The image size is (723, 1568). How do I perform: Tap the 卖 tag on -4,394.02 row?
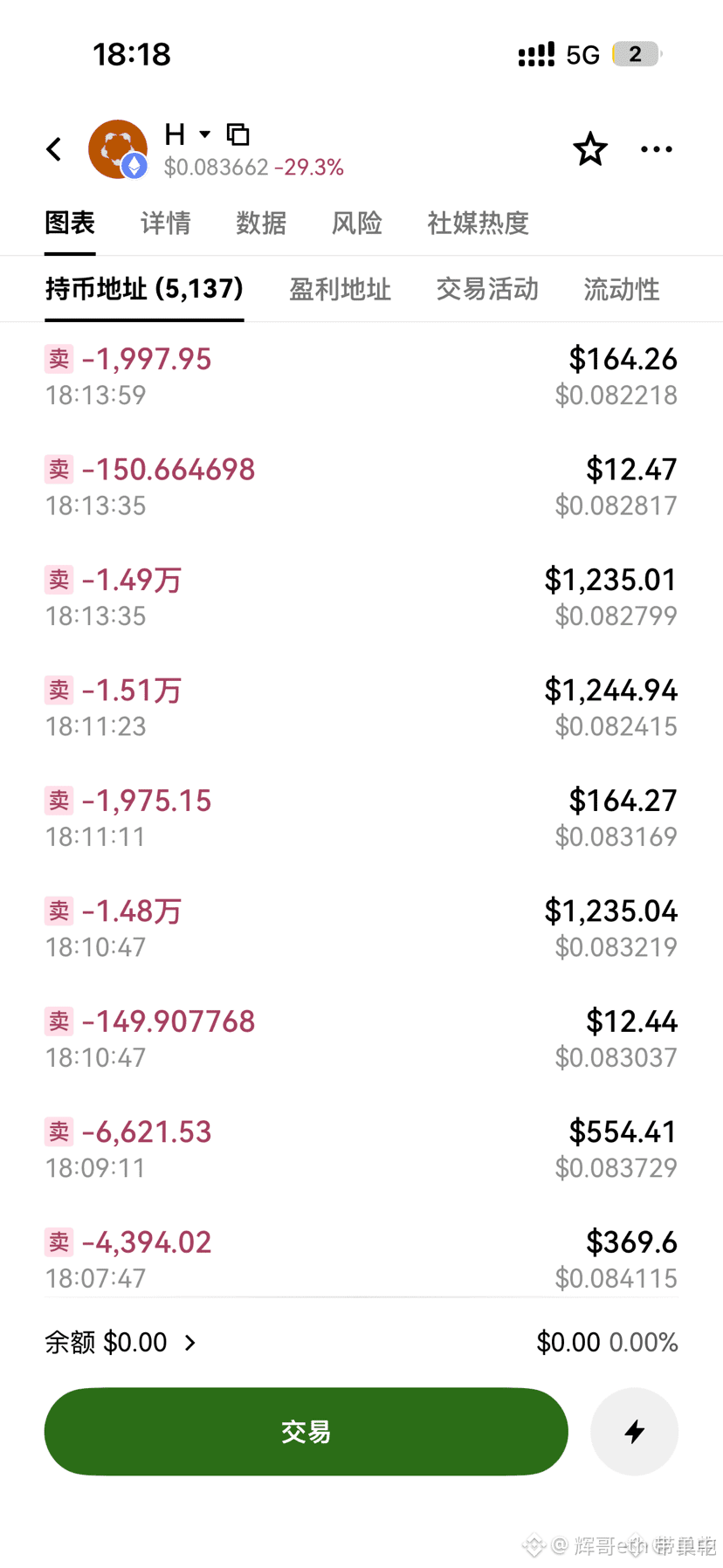[59, 1241]
